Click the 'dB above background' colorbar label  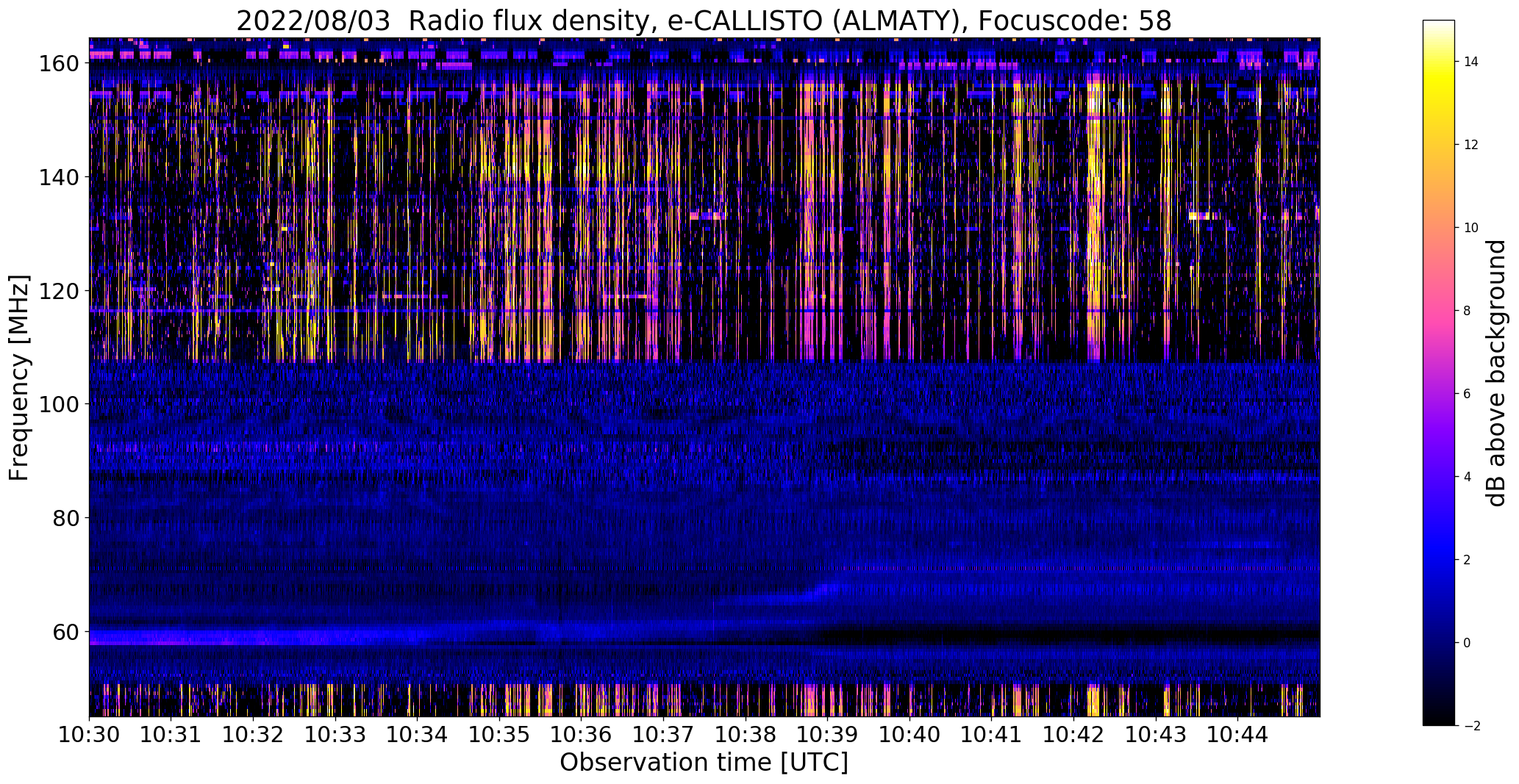pyautogui.click(x=1495, y=373)
